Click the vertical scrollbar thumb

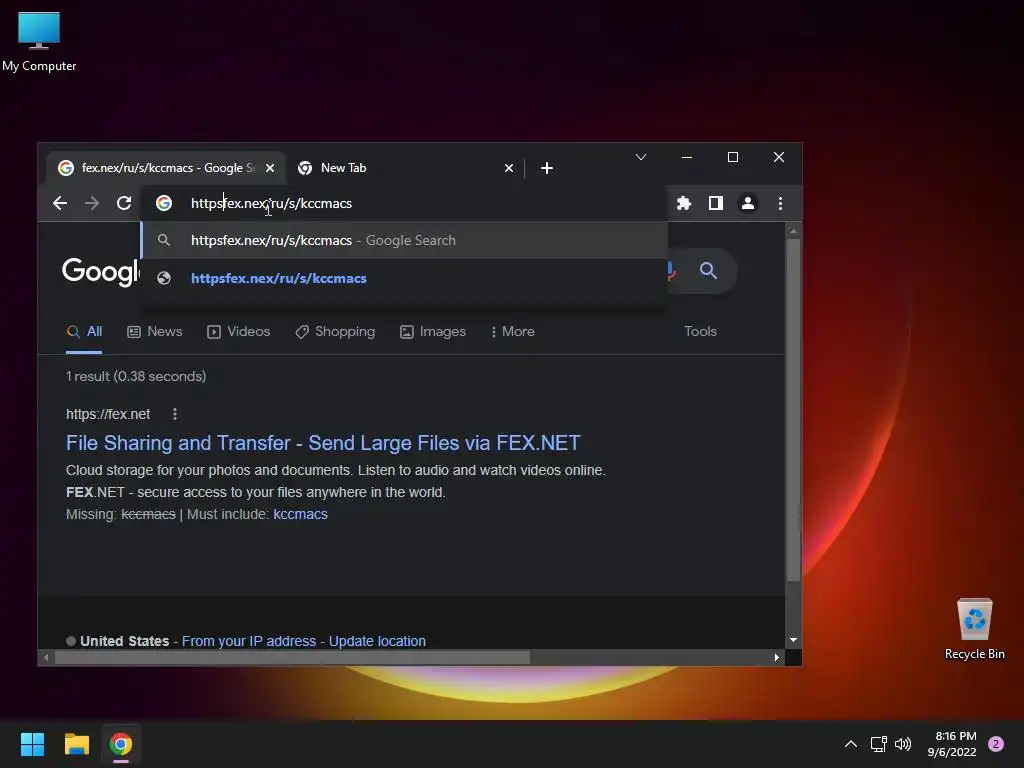(793, 409)
